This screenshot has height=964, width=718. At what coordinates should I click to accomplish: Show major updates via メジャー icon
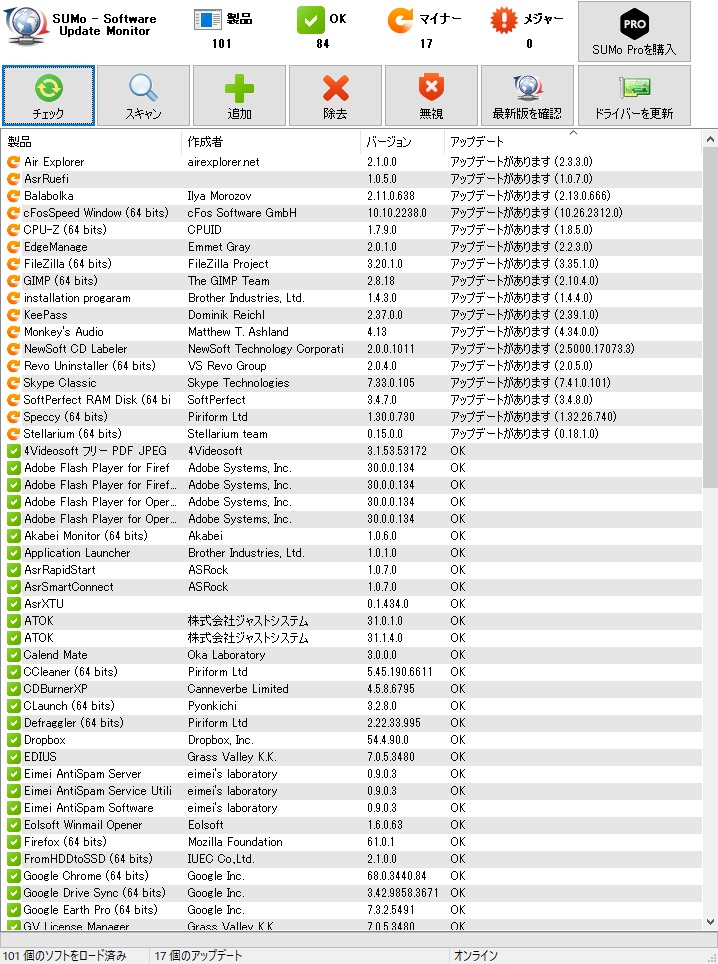click(504, 20)
